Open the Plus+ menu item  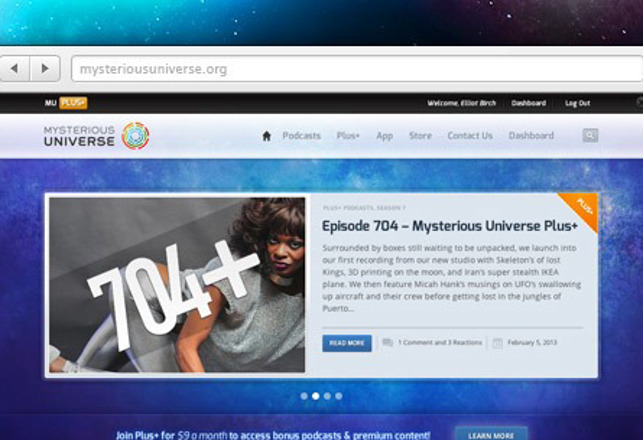click(348, 136)
